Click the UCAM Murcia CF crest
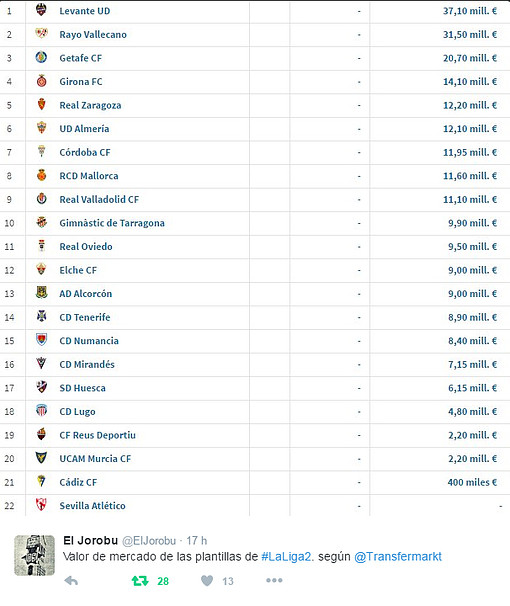The width and height of the screenshot is (510, 606). (x=41, y=458)
